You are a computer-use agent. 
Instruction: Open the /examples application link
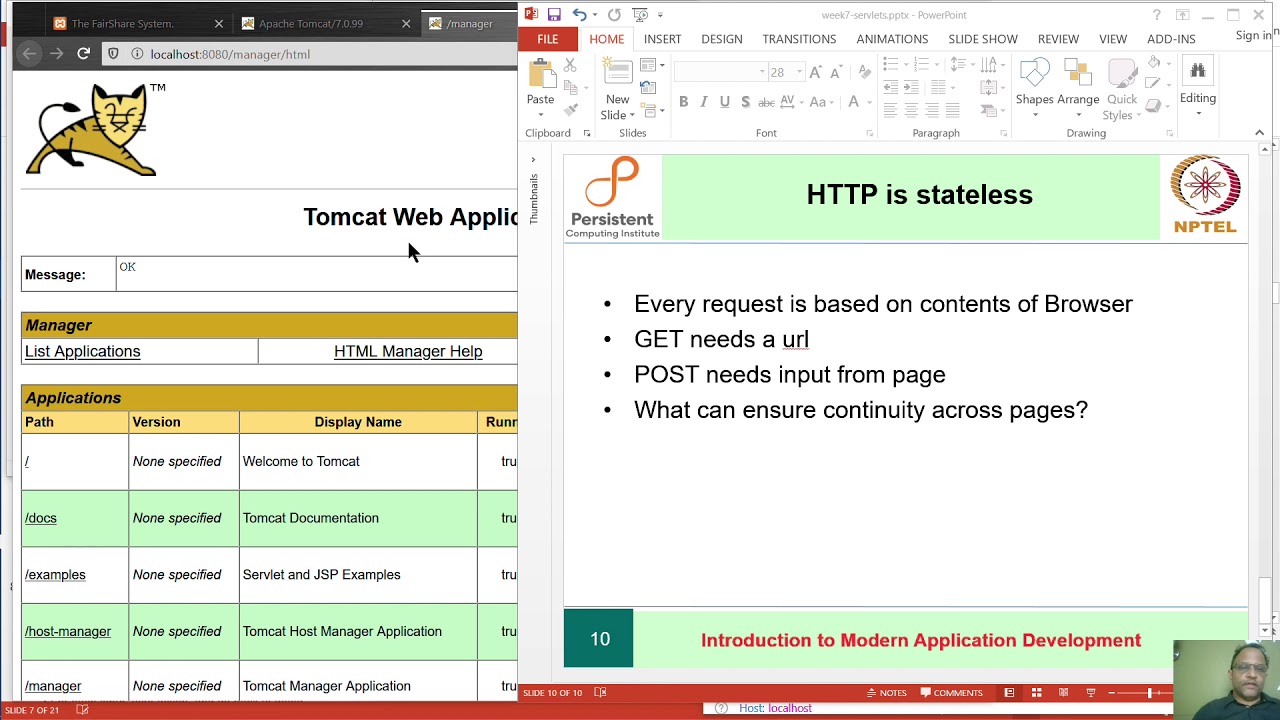55,575
